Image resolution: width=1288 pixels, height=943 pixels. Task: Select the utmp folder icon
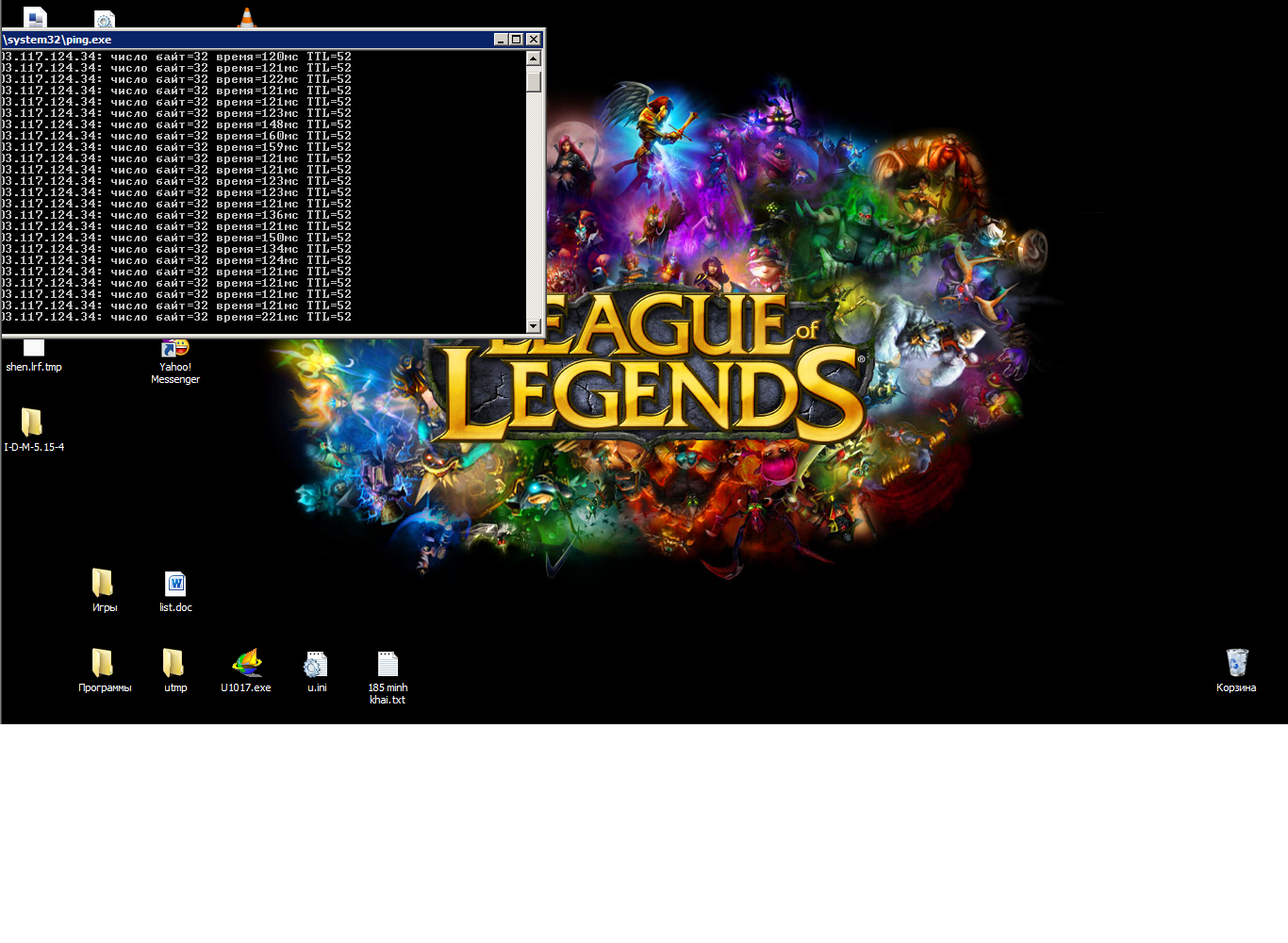coord(175,670)
